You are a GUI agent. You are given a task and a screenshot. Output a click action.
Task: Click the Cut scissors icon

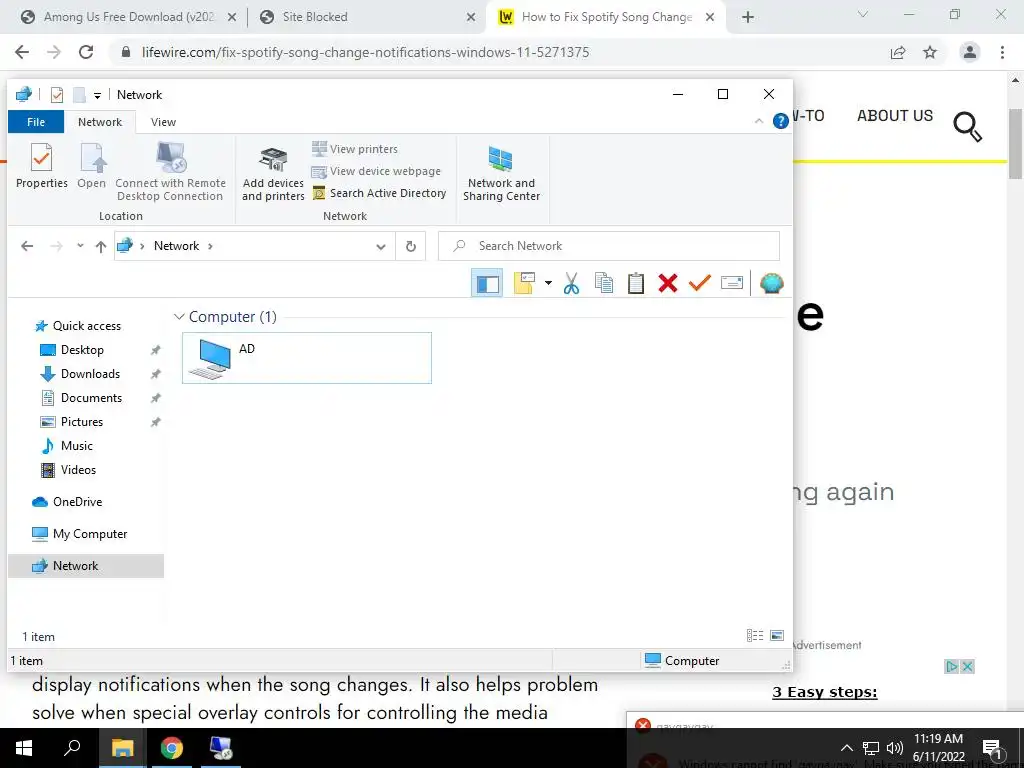click(x=571, y=283)
